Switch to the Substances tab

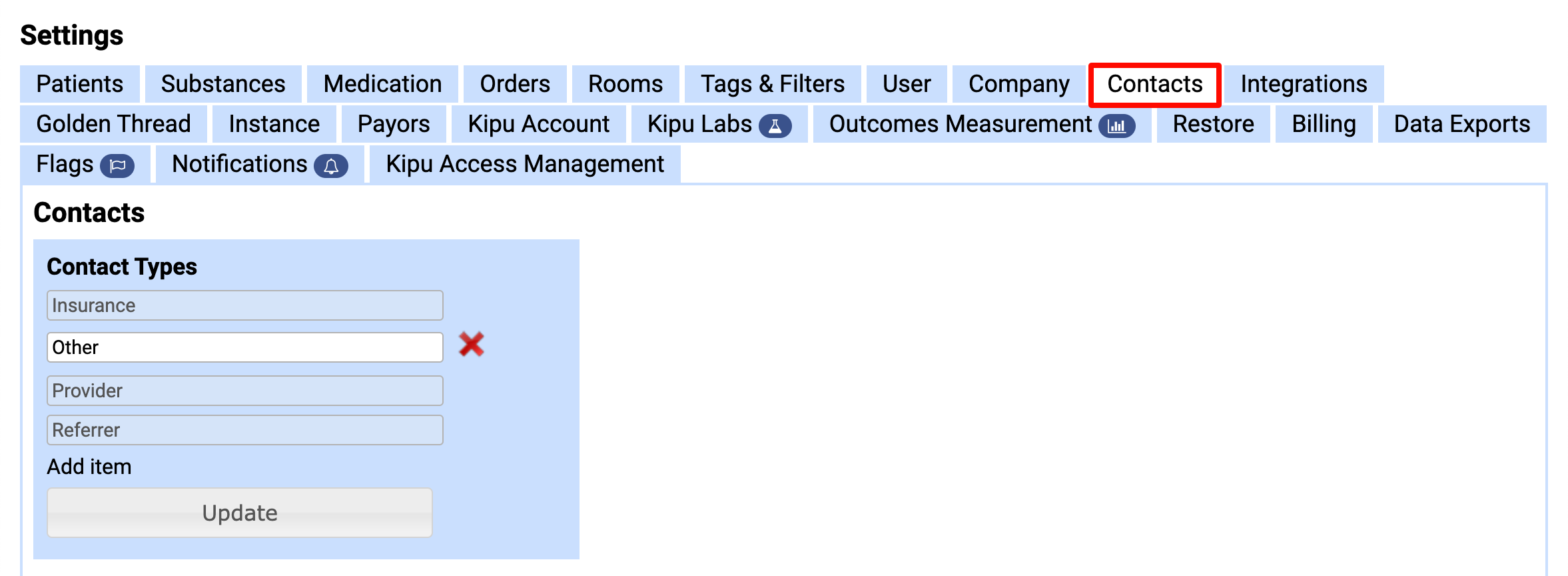point(223,84)
